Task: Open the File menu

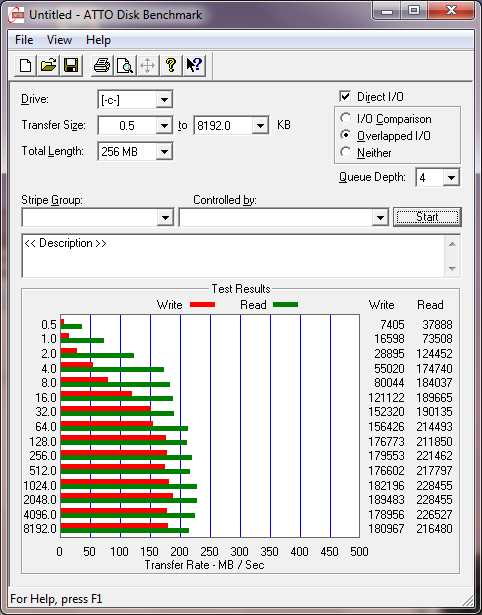Action: (x=24, y=40)
